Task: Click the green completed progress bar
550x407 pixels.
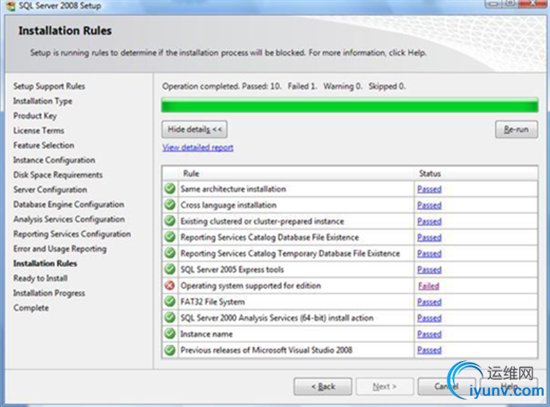Action: coord(349,106)
